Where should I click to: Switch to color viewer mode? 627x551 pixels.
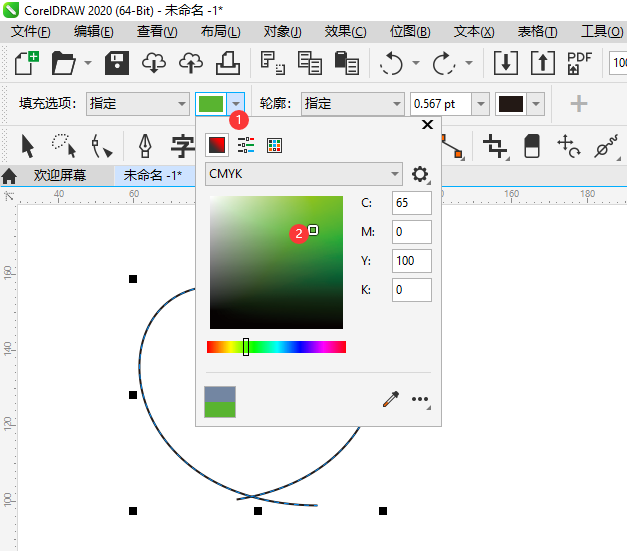216,145
